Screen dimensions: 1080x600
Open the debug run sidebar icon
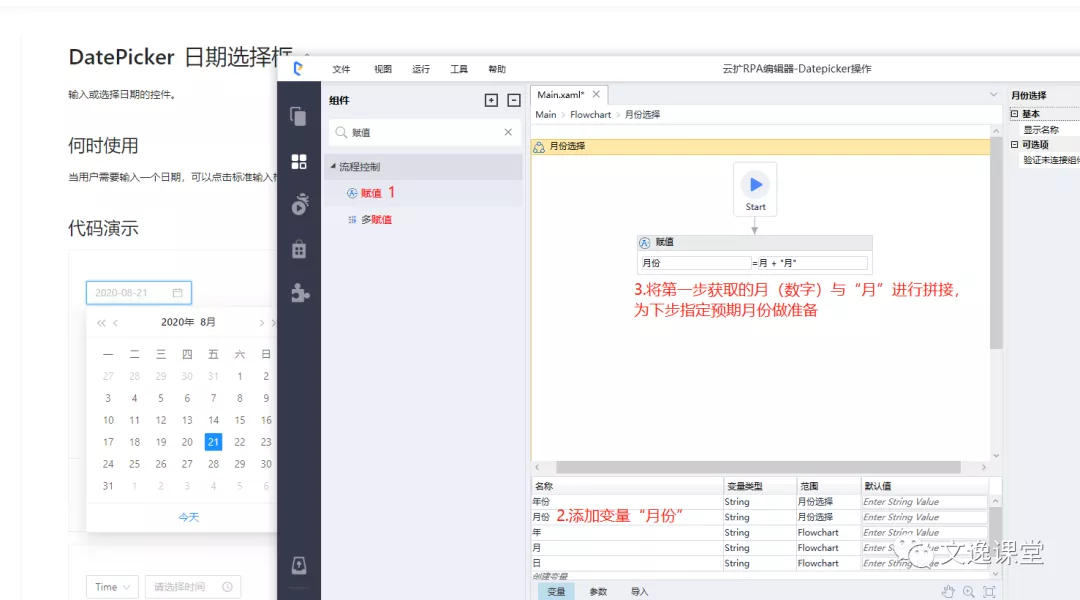[298, 205]
